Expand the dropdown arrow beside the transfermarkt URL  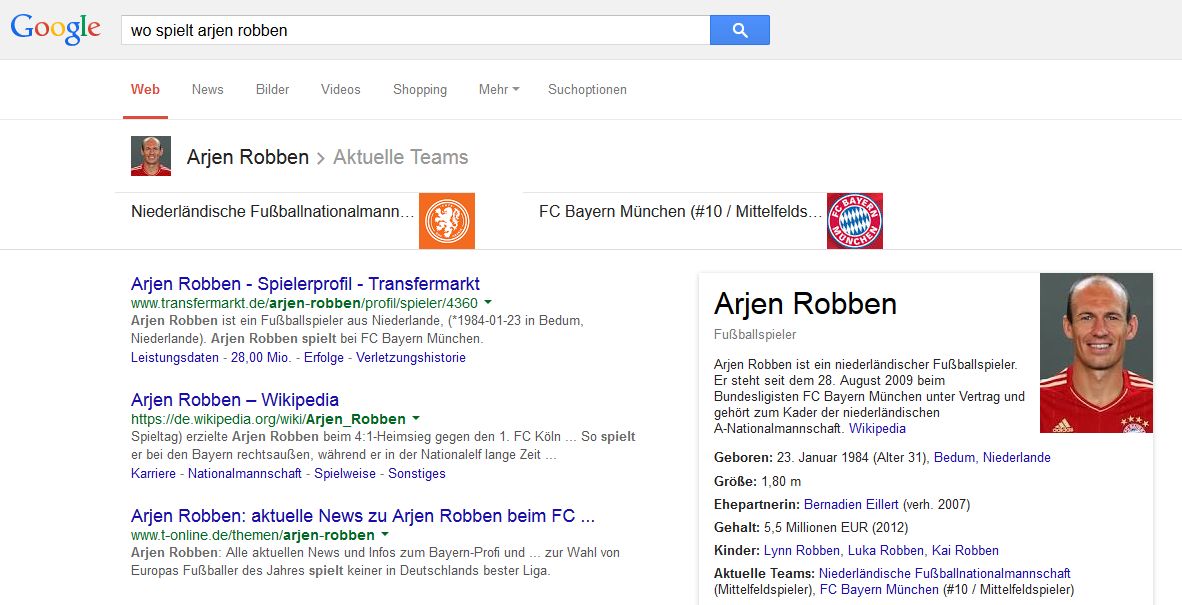(x=488, y=303)
